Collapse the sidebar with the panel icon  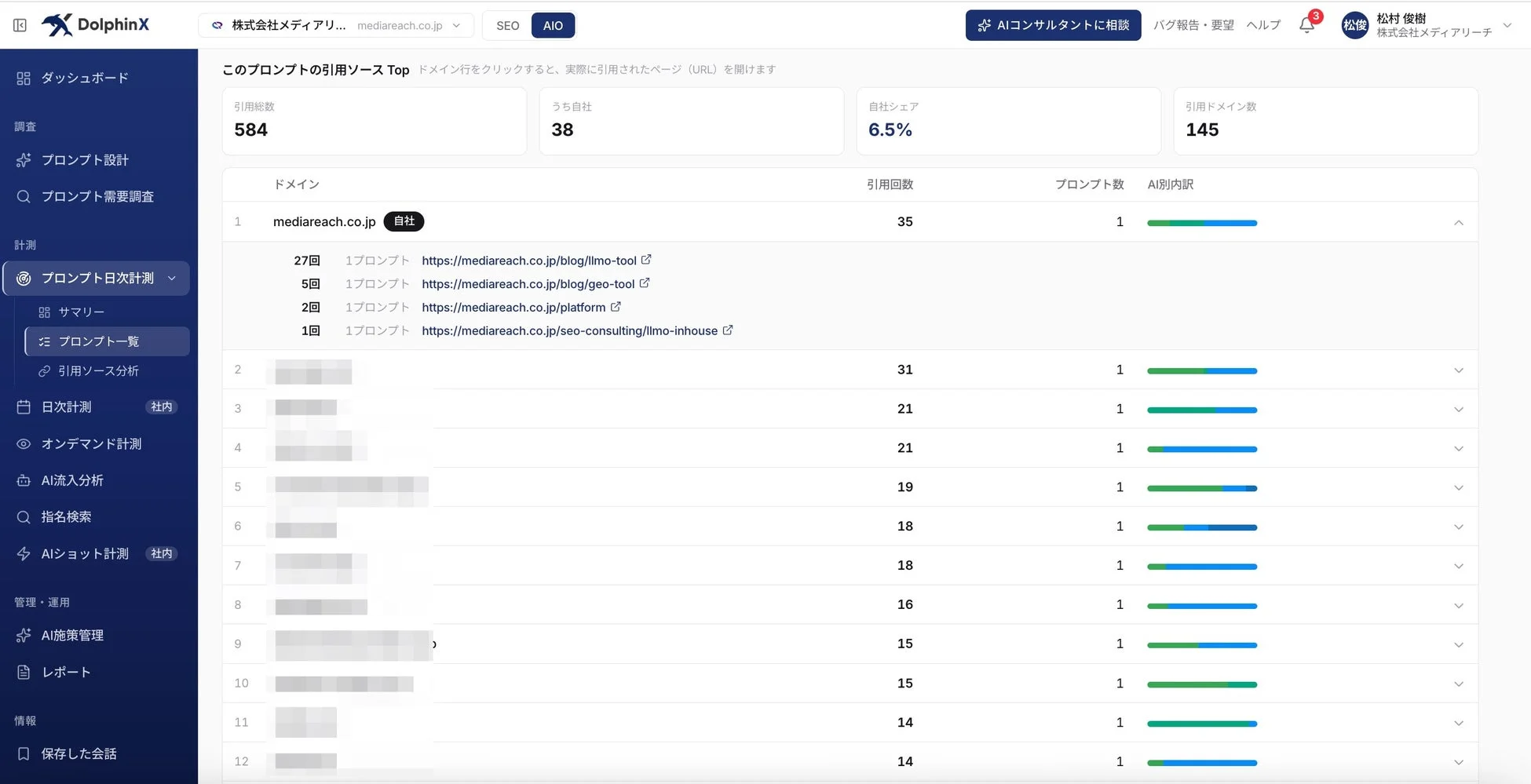(x=20, y=25)
